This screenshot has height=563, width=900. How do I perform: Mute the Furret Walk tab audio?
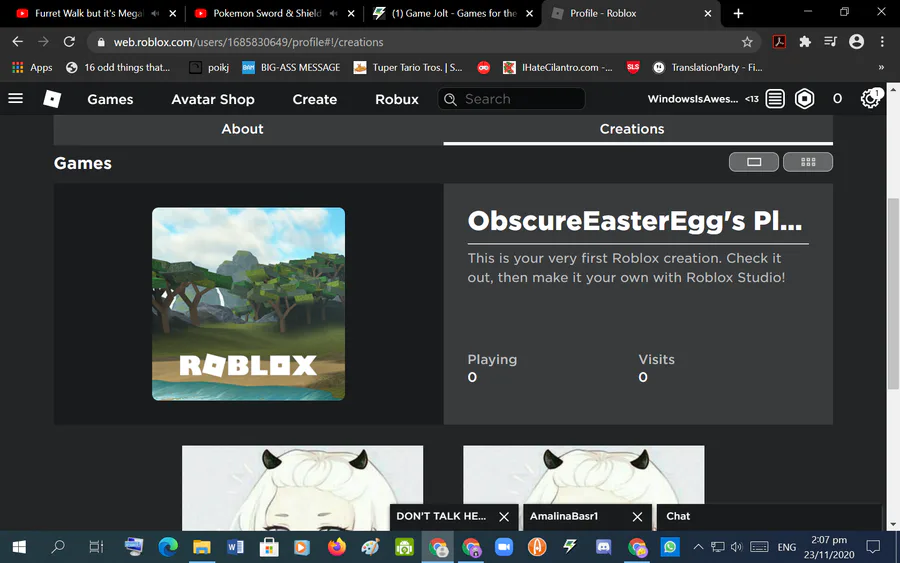[x=155, y=13]
